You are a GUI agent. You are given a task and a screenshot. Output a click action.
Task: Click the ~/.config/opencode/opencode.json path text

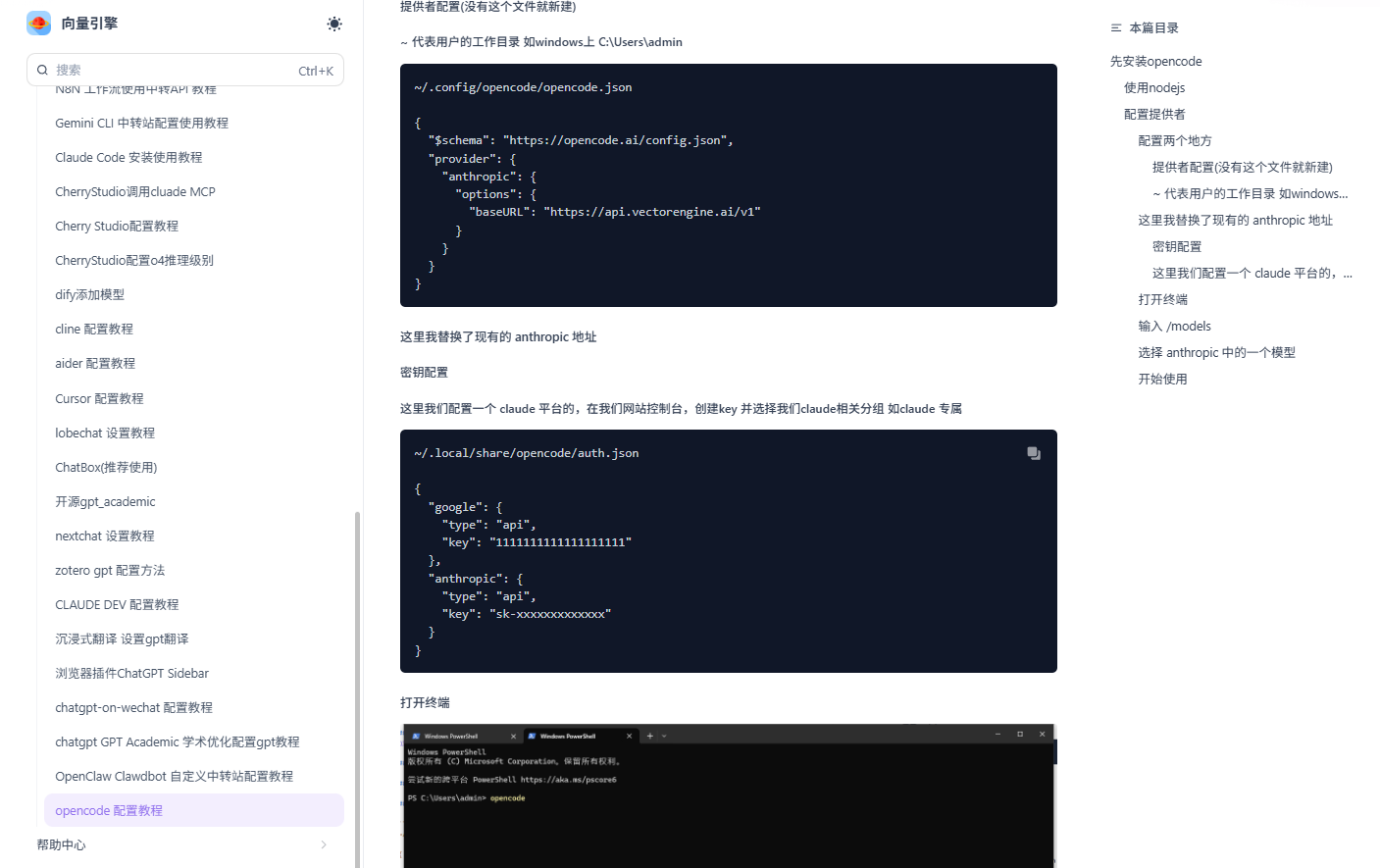click(x=523, y=87)
